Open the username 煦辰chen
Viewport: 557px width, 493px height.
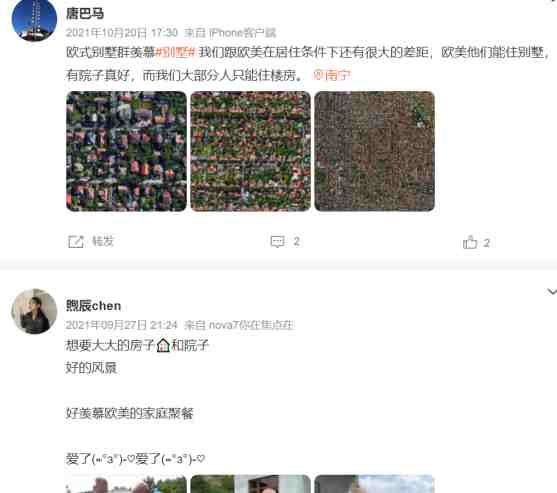(x=93, y=306)
